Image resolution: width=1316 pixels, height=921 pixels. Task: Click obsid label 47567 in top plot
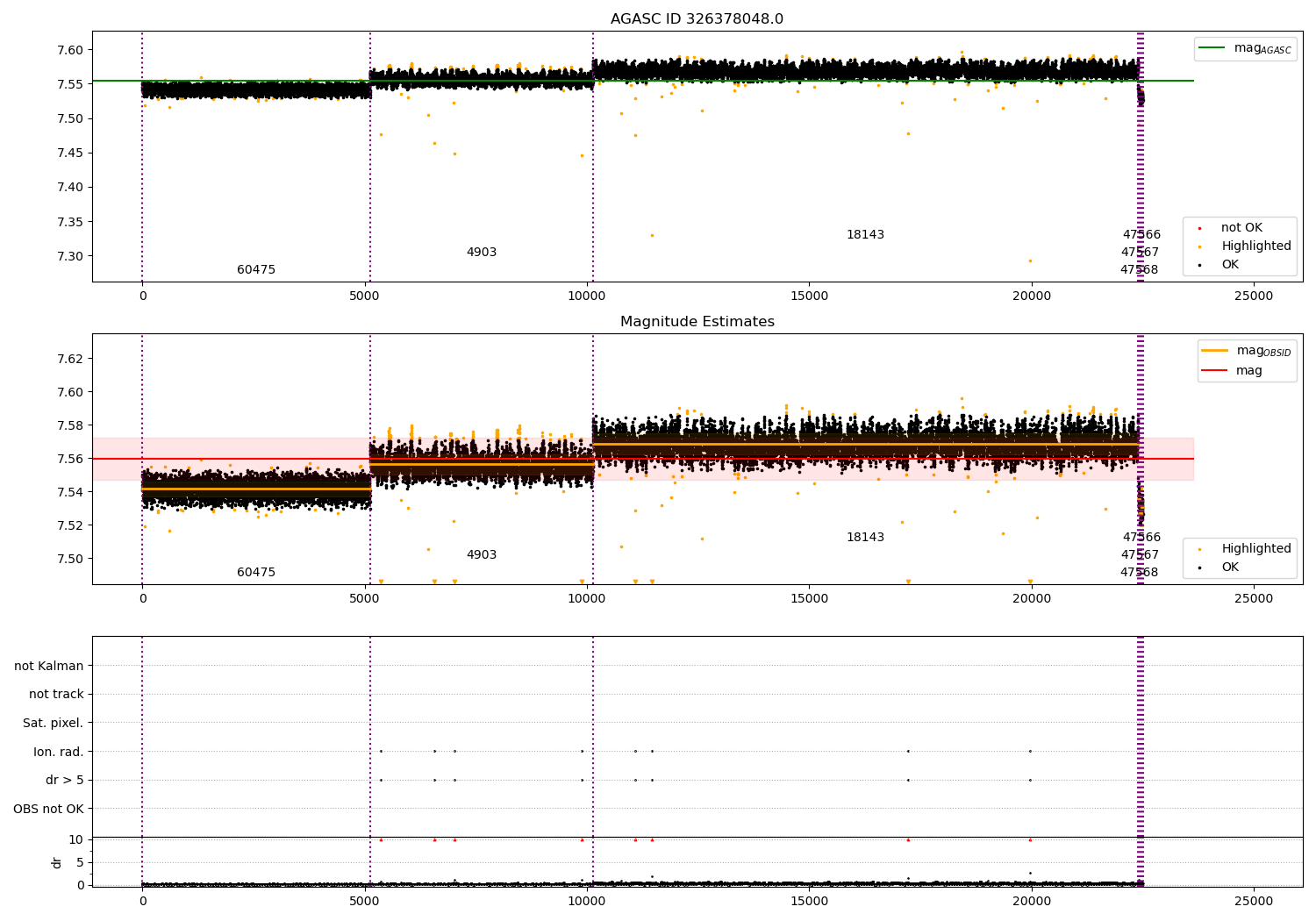[x=1140, y=253]
